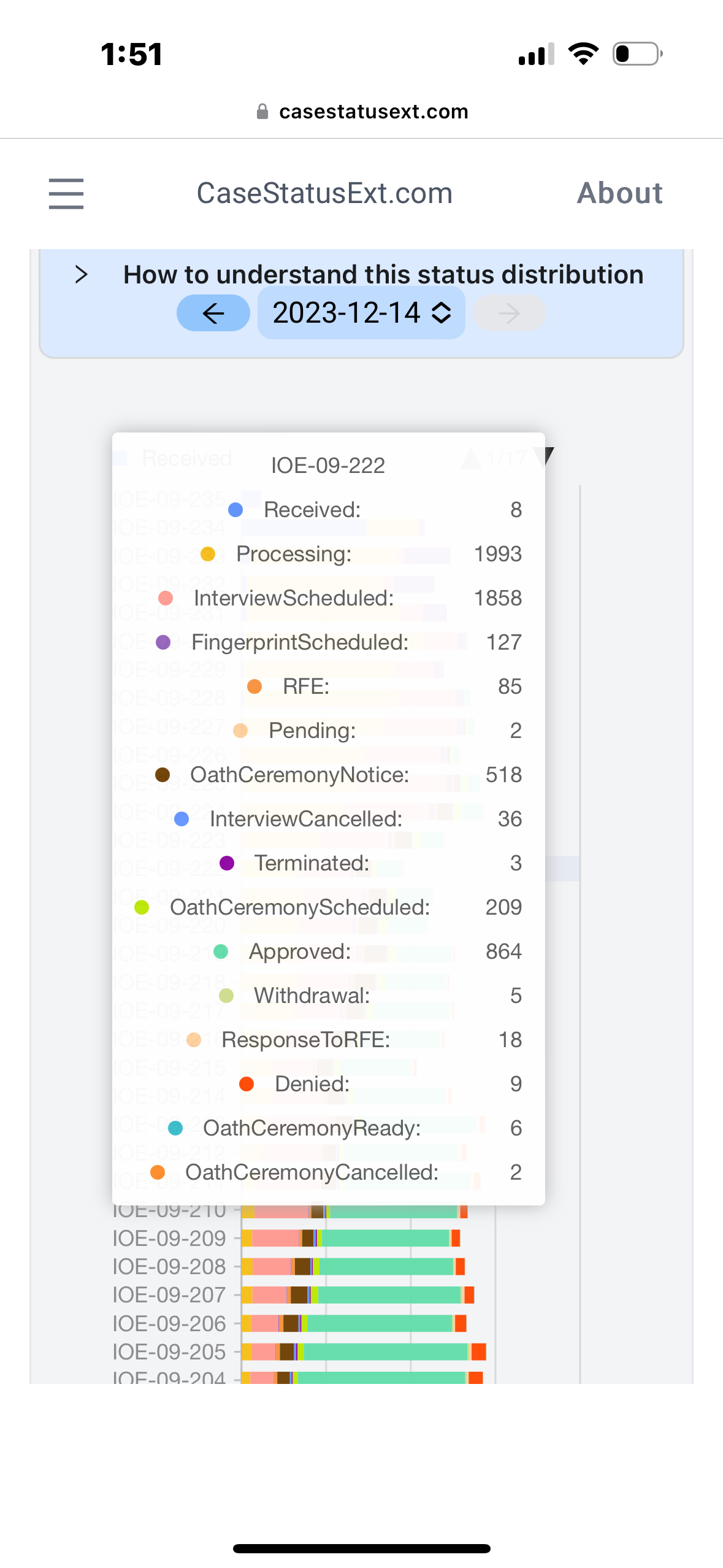Click the CaseStatusExt.com title

coord(324,193)
